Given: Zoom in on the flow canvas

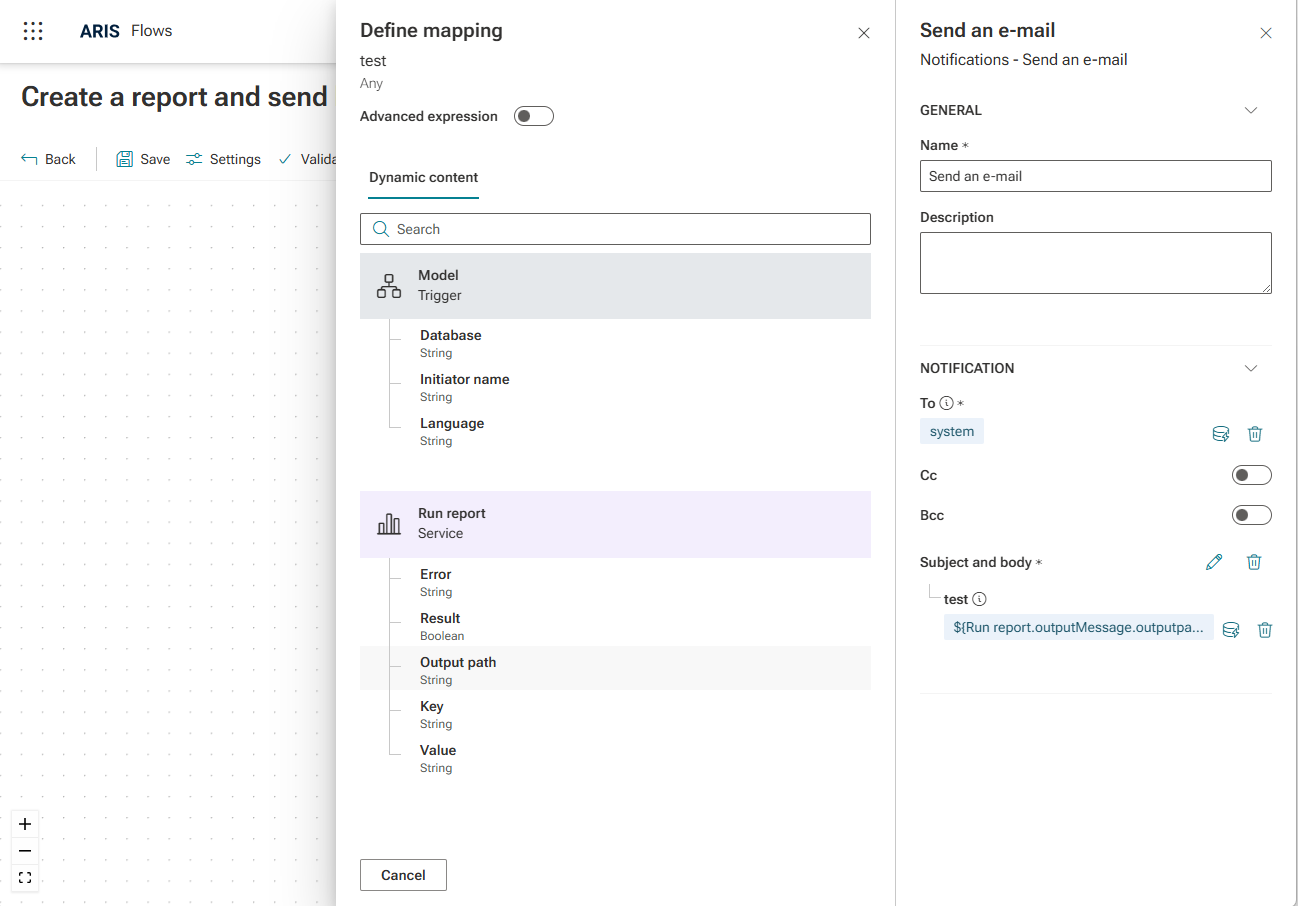Looking at the screenshot, I should click(x=25, y=824).
